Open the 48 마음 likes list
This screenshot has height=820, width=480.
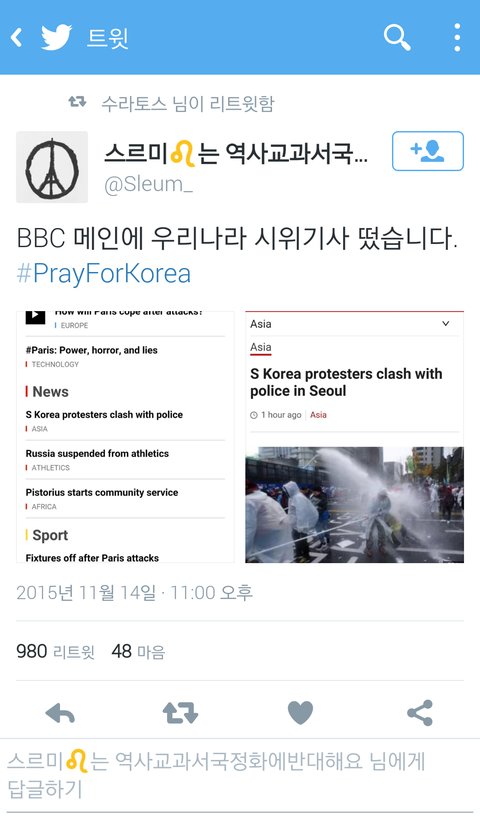138,652
